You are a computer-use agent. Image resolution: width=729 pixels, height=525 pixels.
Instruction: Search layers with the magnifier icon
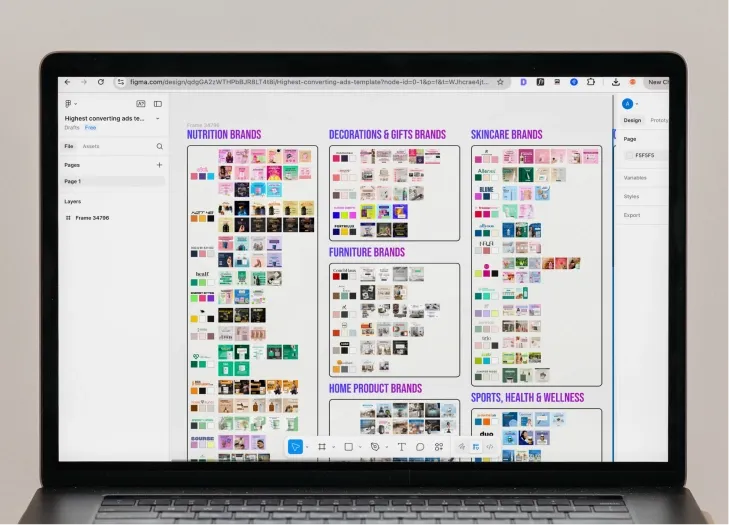[x=159, y=146]
